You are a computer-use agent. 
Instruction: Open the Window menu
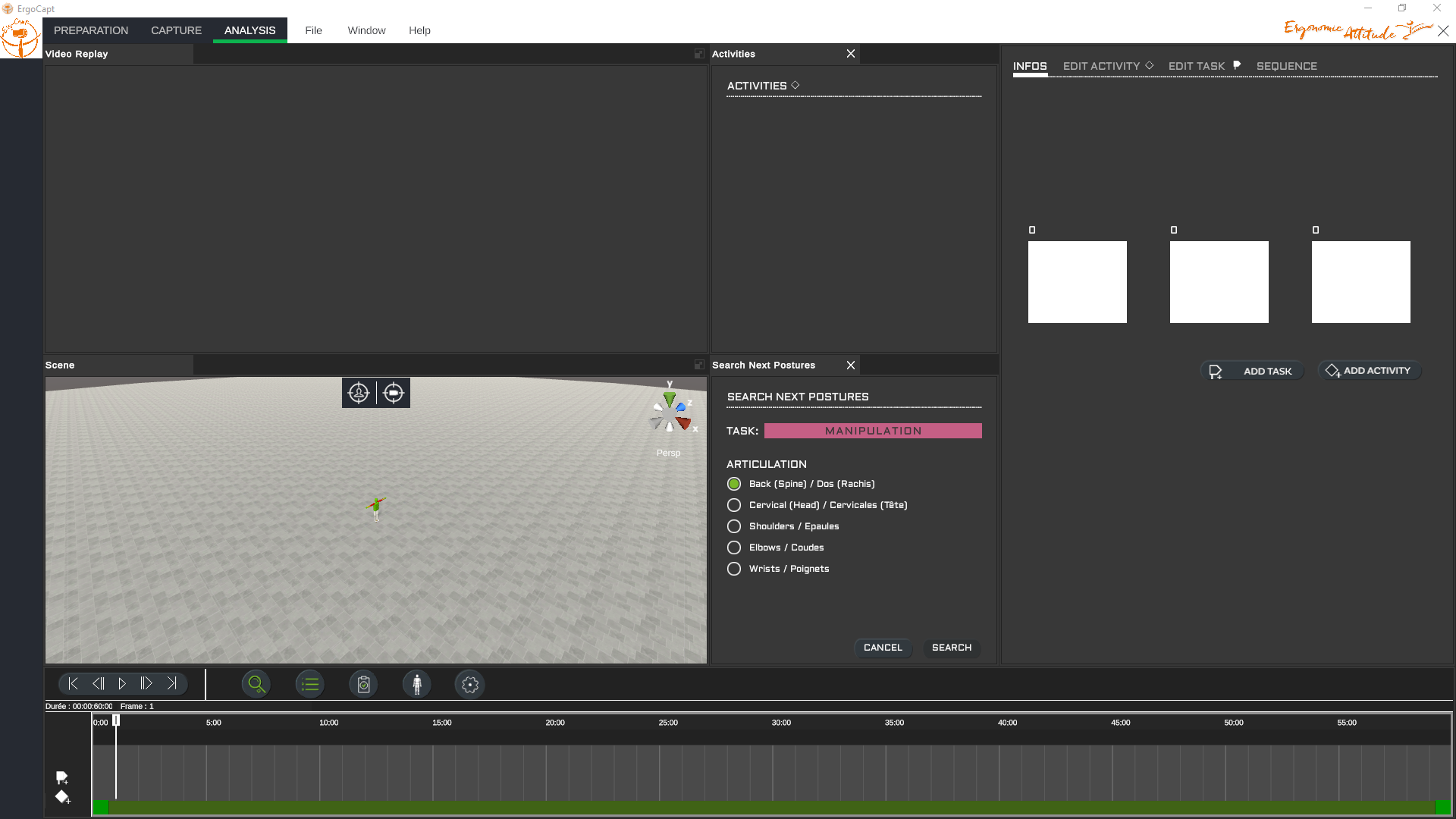pyautogui.click(x=366, y=30)
